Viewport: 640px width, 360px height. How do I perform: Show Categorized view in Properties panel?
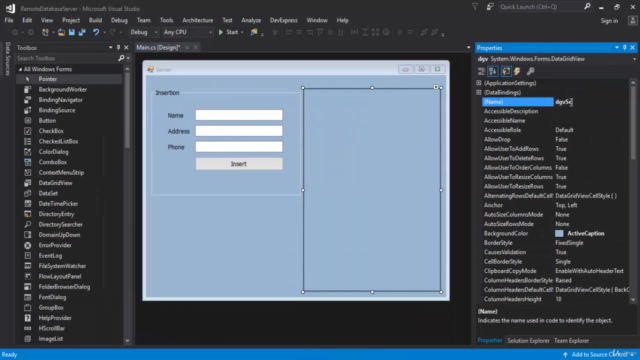(482, 71)
